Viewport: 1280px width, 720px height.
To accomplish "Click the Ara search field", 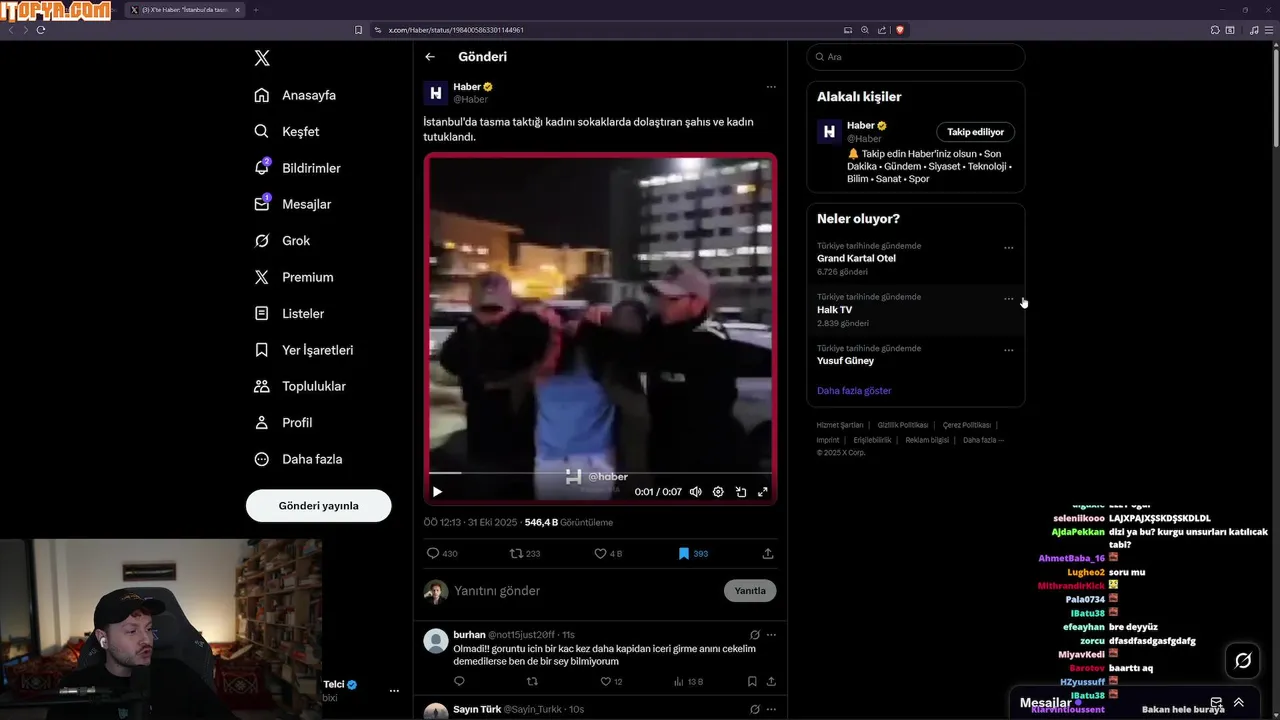I will pos(915,57).
